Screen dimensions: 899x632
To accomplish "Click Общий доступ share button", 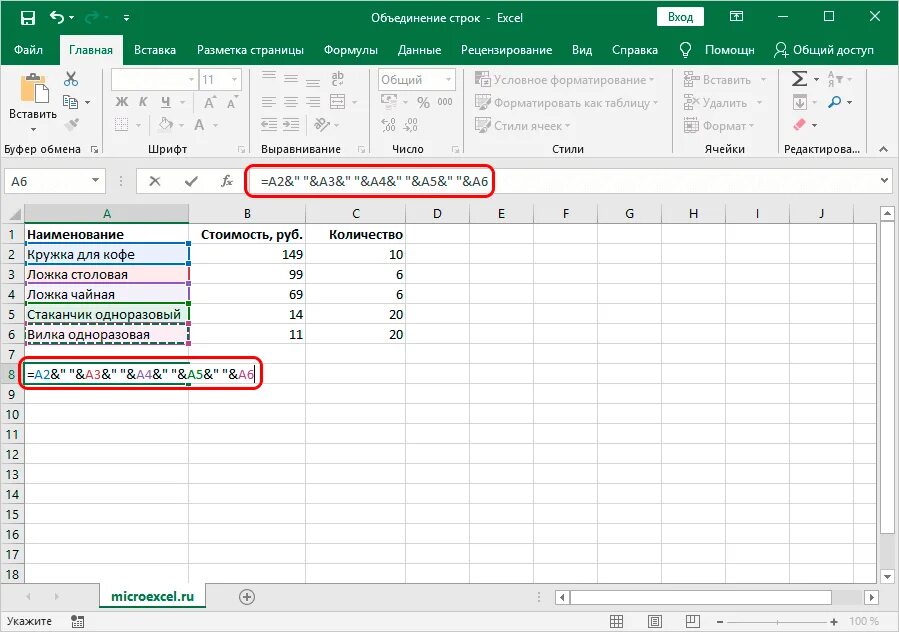I will pyautogui.click(x=823, y=50).
